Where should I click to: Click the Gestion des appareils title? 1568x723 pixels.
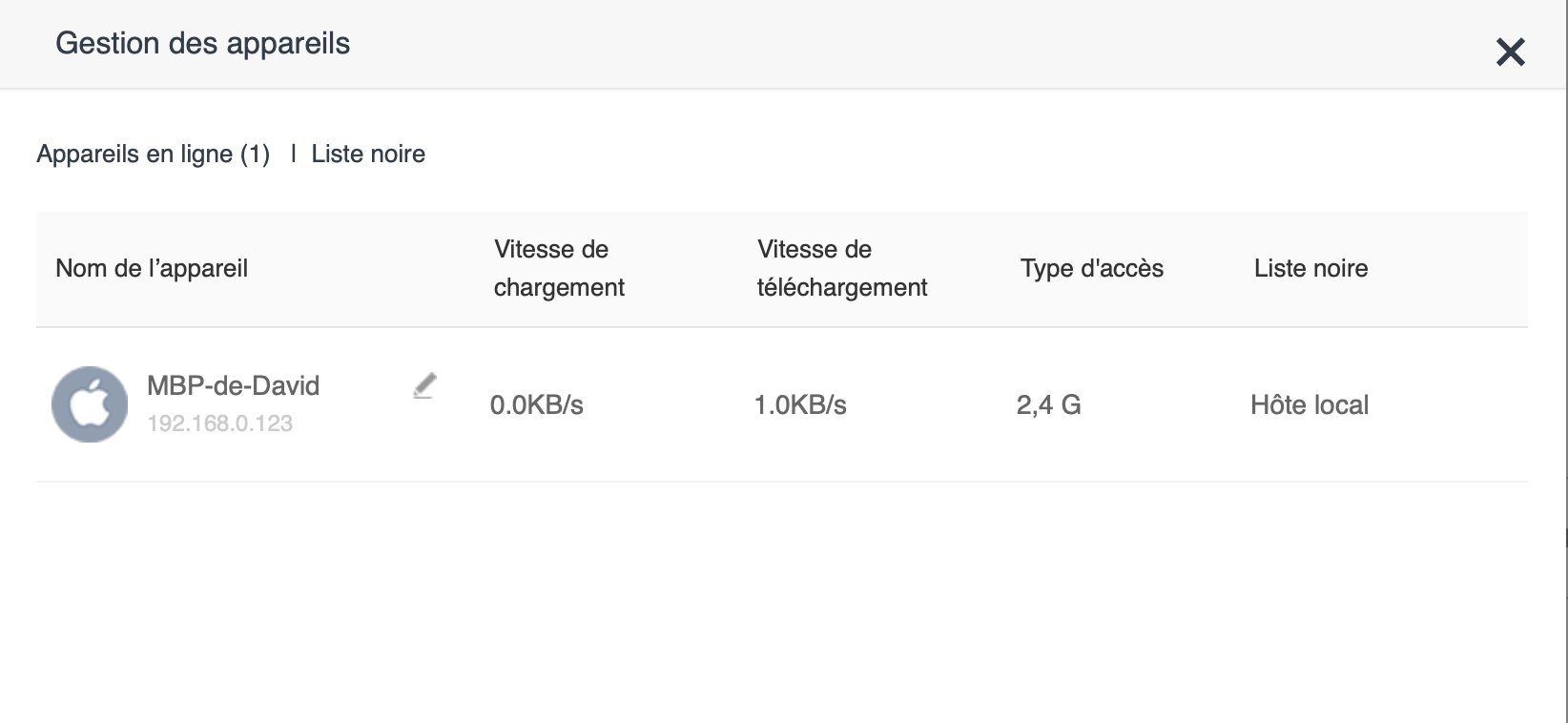tap(202, 44)
